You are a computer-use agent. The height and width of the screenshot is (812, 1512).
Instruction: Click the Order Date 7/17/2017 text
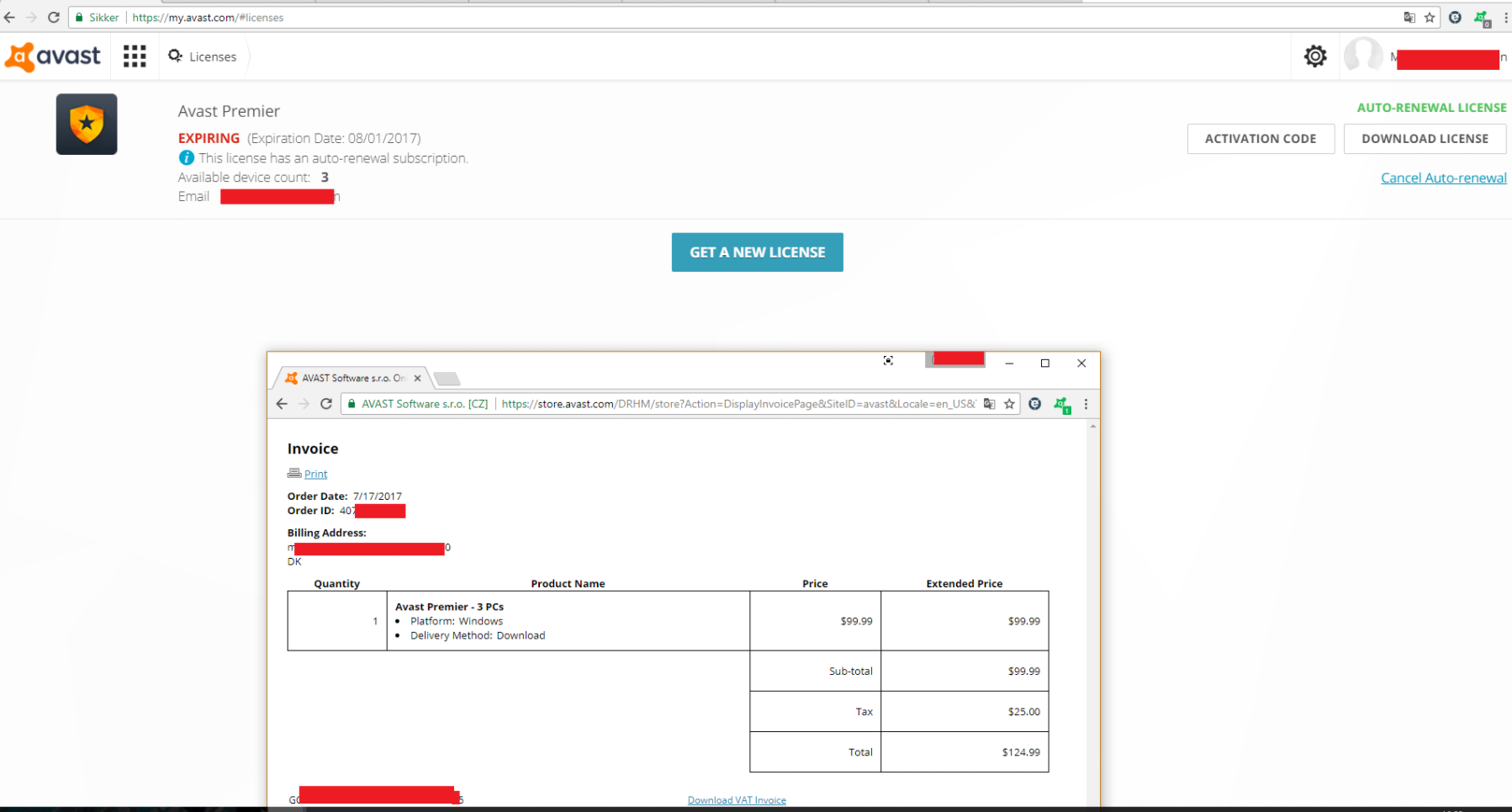click(345, 496)
